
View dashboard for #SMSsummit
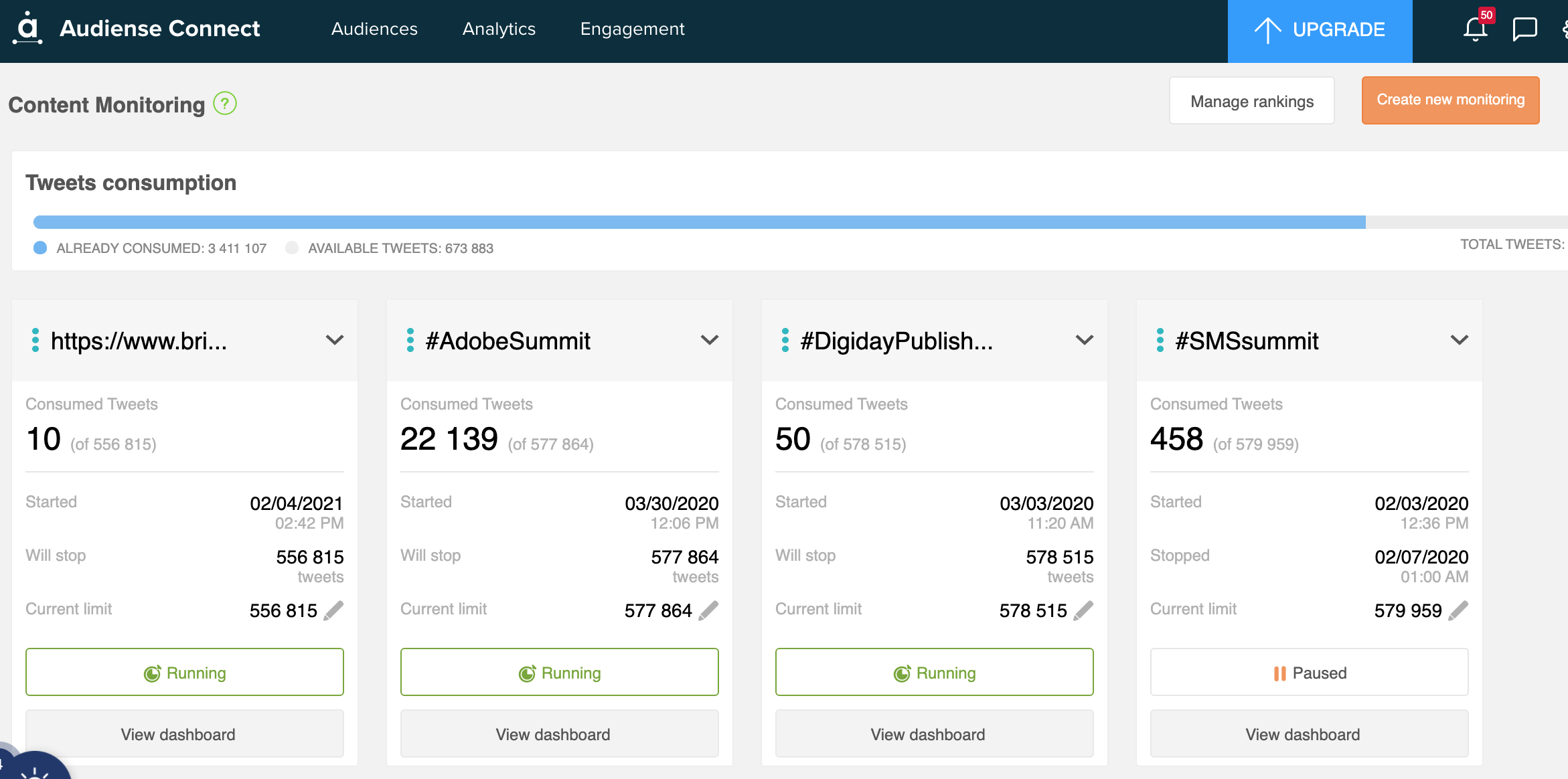pos(1310,734)
